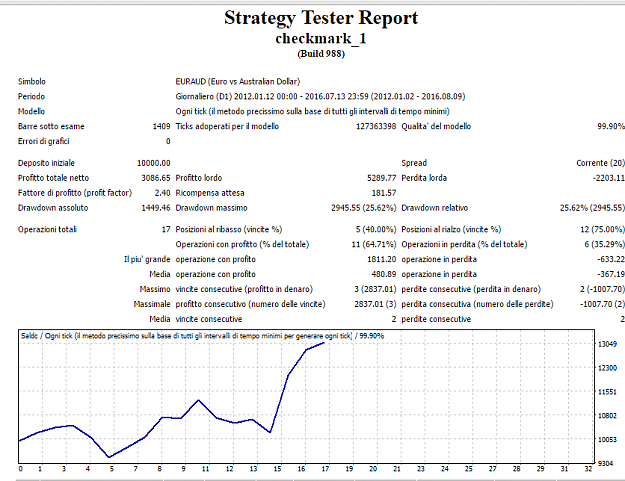The image size is (625, 481).
Task: Select total trades value '17'
Action: [x=166, y=230]
